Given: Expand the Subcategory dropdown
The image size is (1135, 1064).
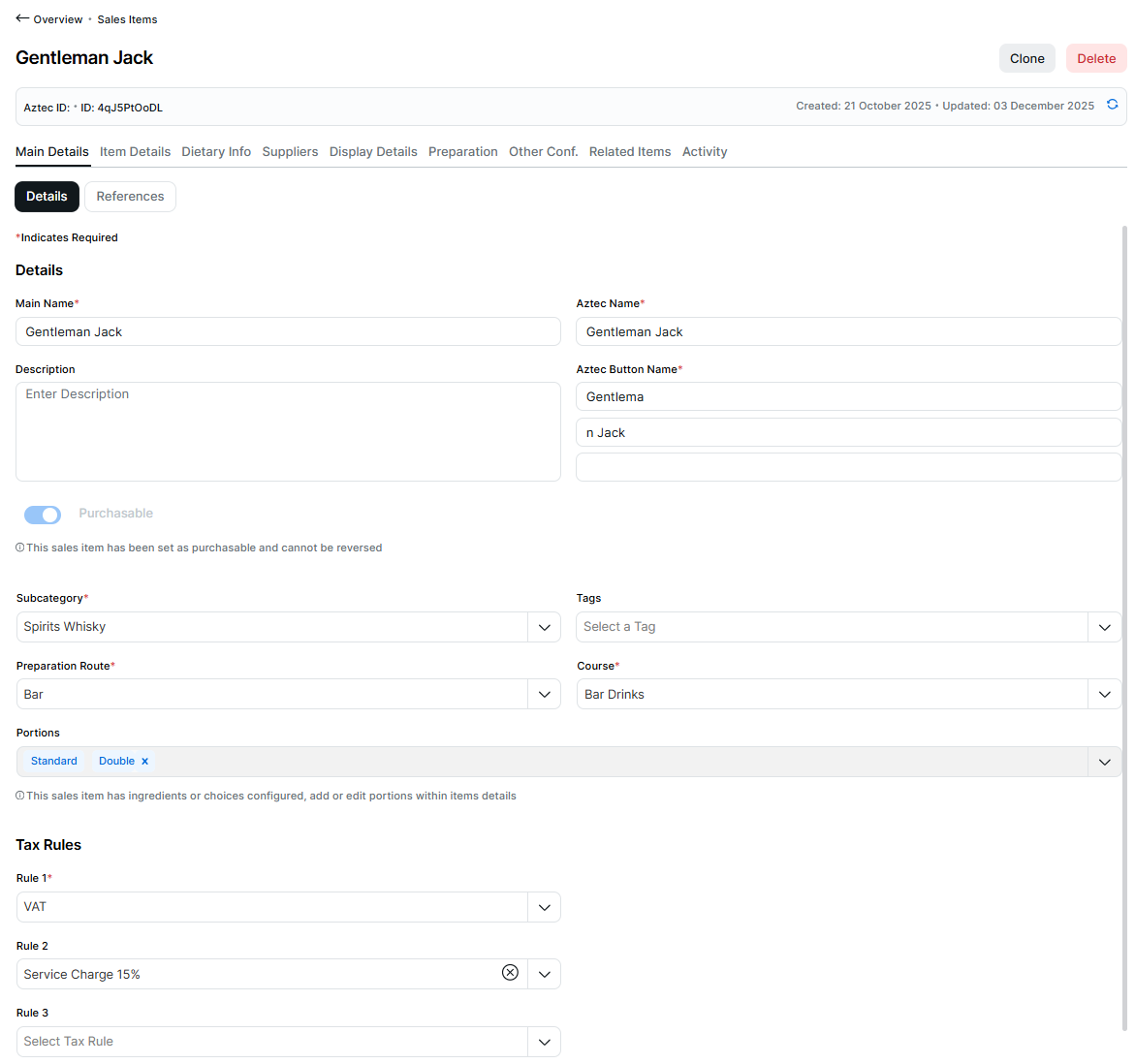Looking at the screenshot, I should (544, 627).
